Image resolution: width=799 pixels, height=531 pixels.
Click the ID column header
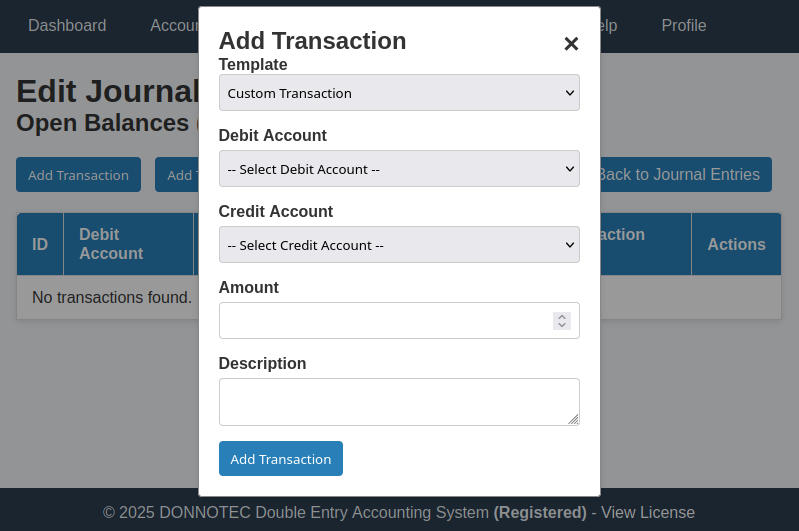pyautogui.click(x=40, y=244)
